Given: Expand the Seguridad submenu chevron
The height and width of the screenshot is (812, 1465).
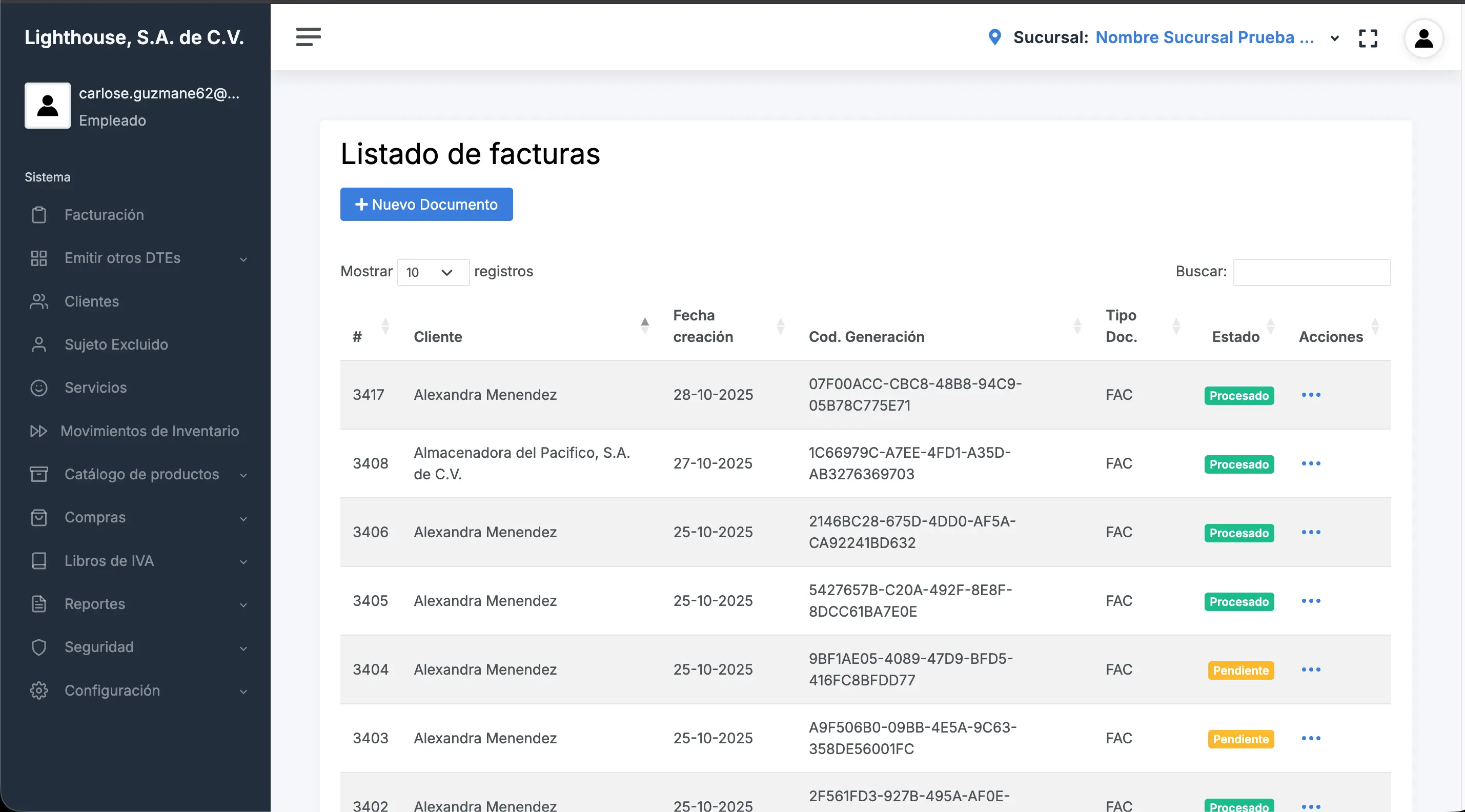Looking at the screenshot, I should [243, 649].
